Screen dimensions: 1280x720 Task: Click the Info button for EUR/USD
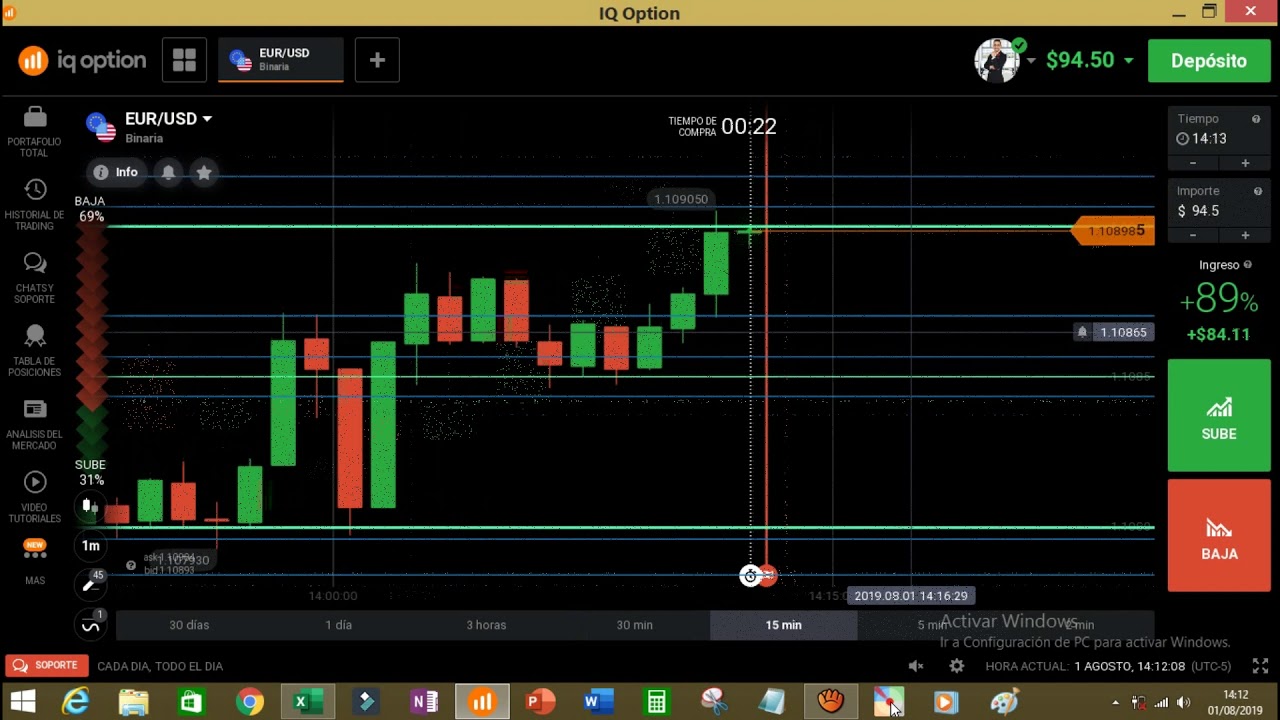click(x=116, y=172)
